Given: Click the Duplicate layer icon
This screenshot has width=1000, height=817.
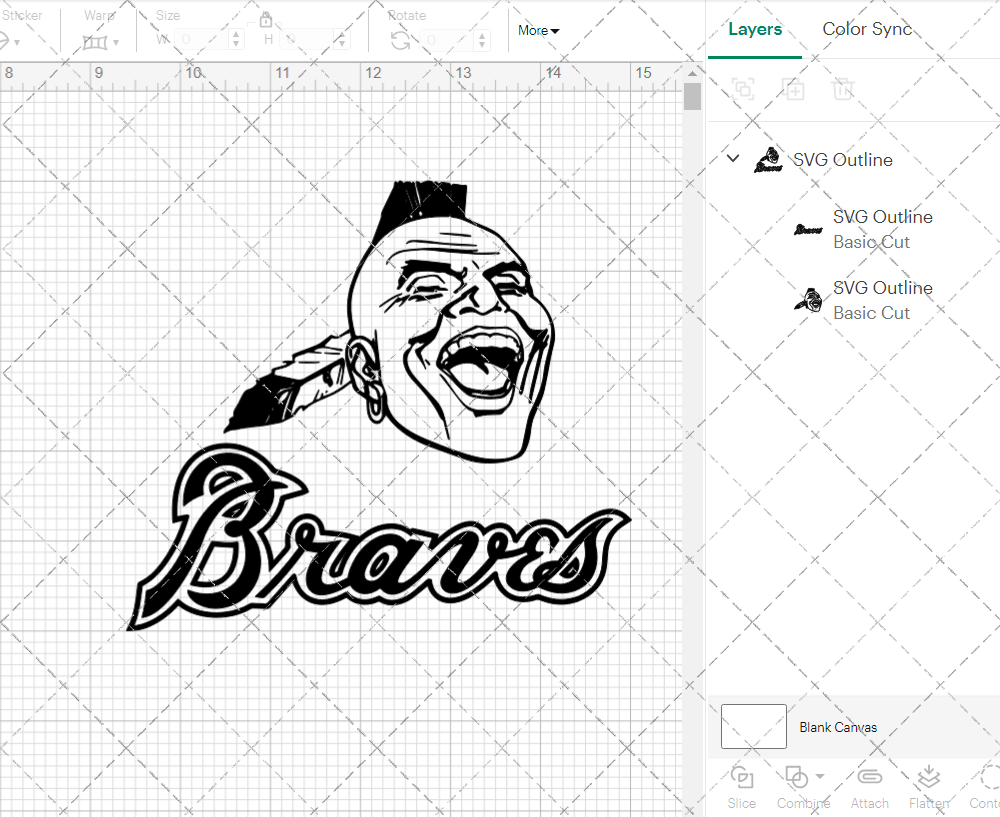Looking at the screenshot, I should point(794,89).
